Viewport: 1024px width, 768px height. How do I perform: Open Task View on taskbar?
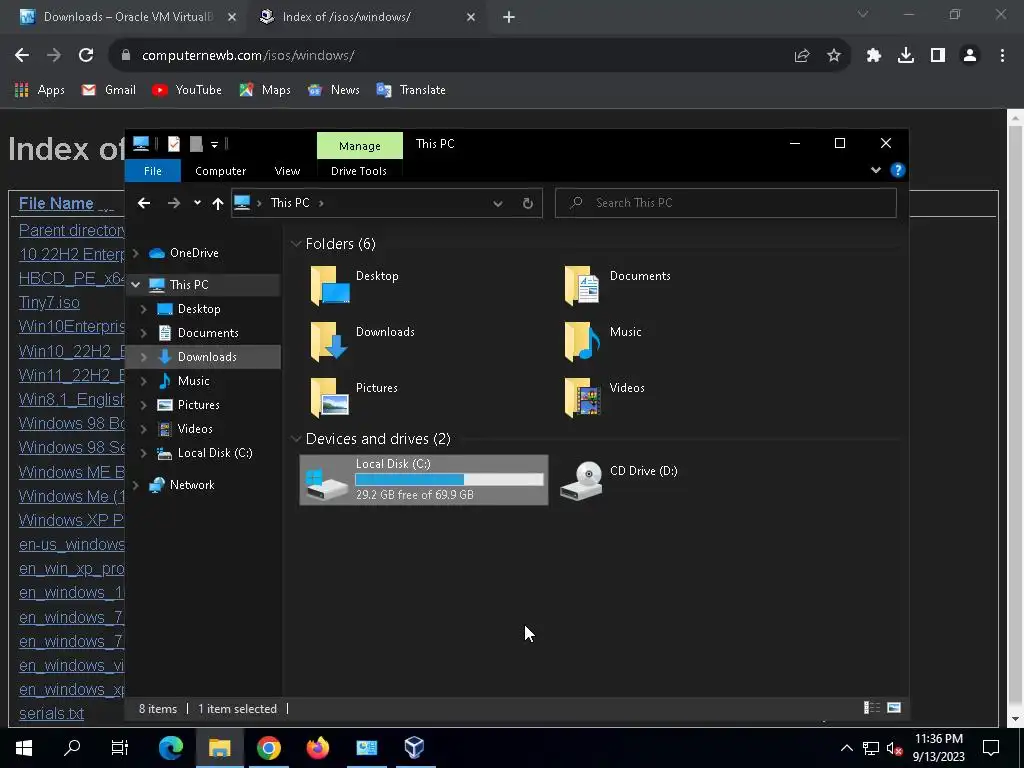point(120,748)
